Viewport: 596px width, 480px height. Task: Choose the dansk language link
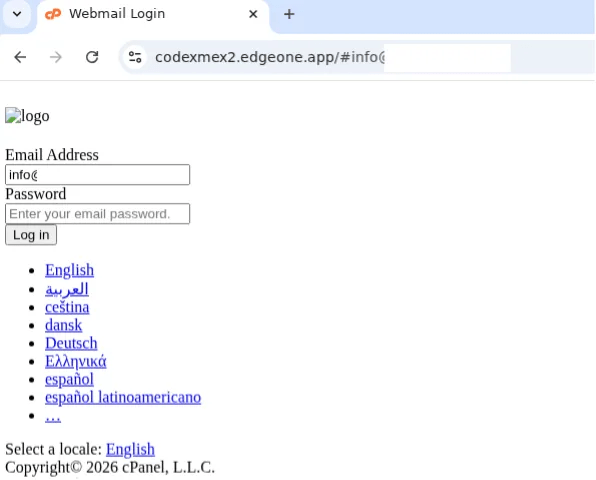63,325
